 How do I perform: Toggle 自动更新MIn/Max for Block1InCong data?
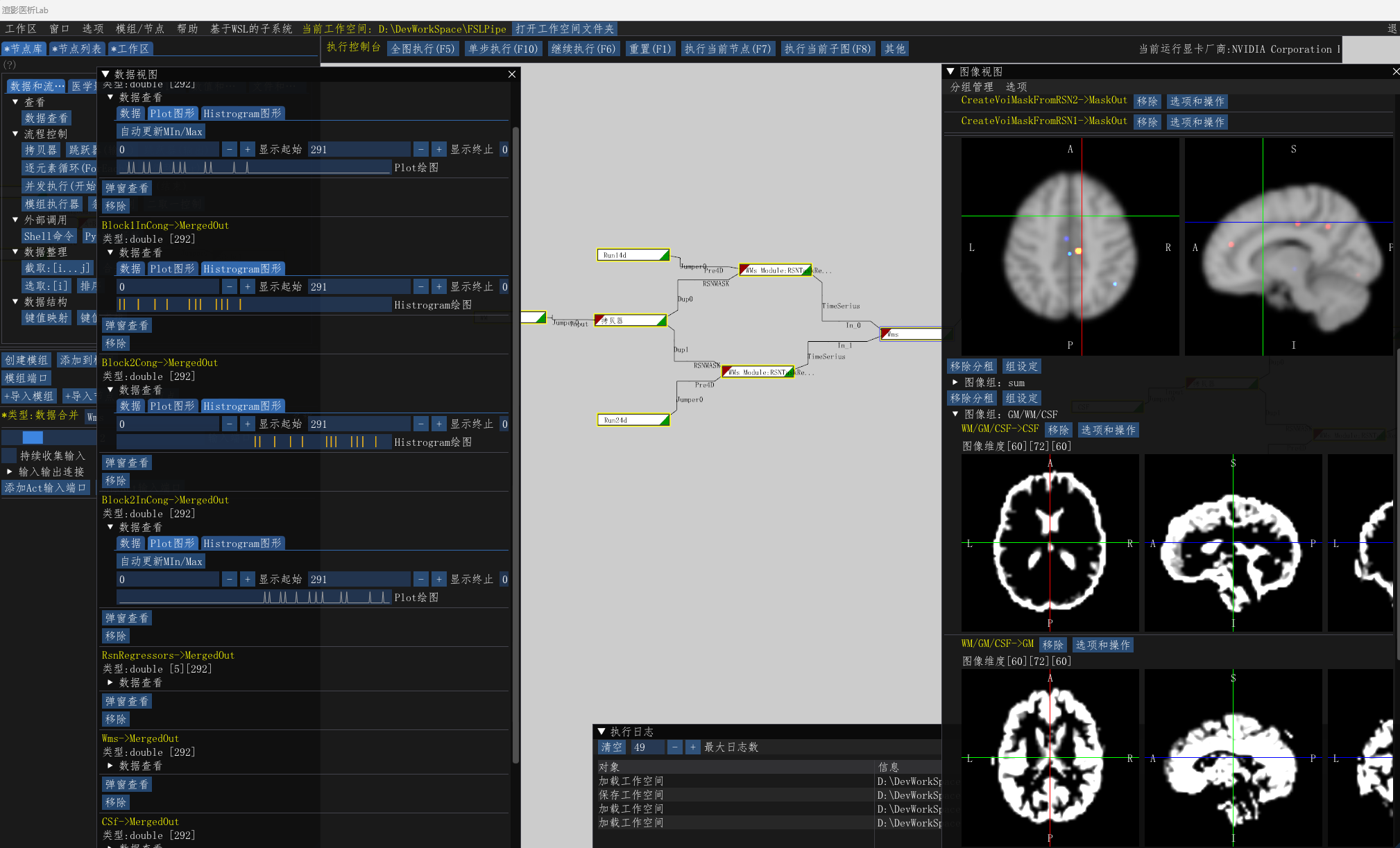161,131
